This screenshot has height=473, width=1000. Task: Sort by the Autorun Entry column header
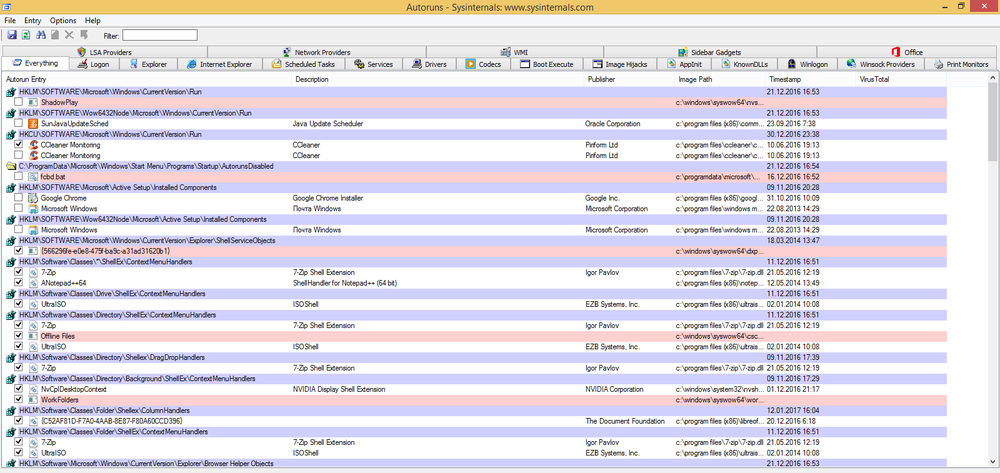pyautogui.click(x=147, y=80)
